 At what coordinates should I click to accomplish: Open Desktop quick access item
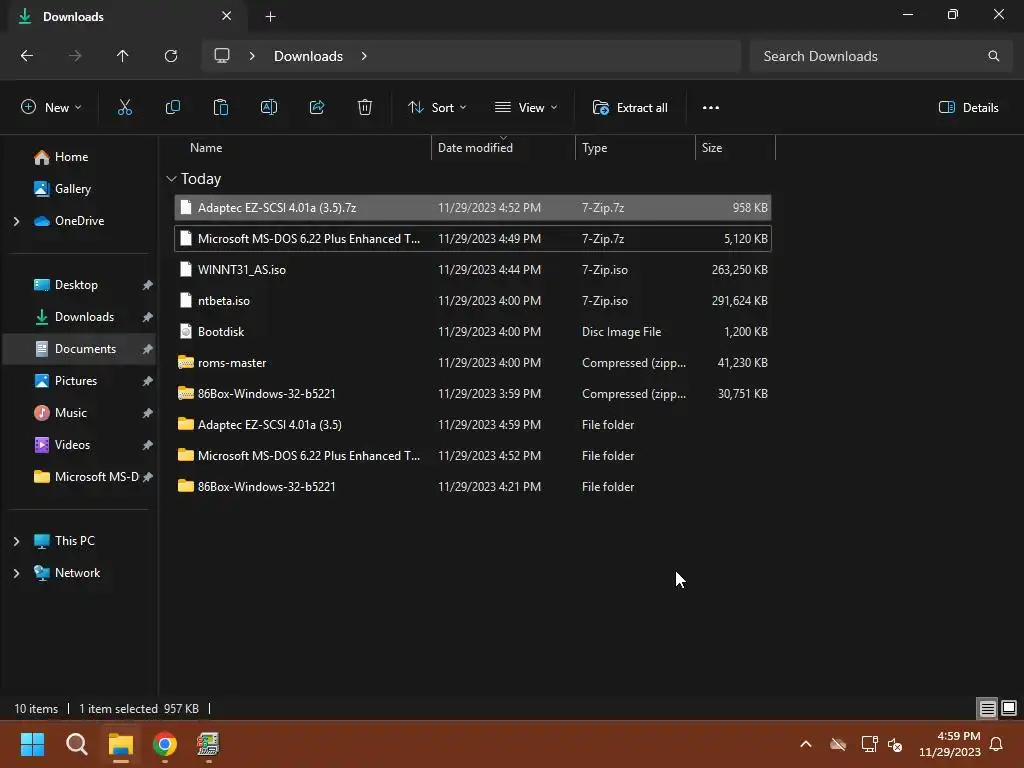click(76, 285)
